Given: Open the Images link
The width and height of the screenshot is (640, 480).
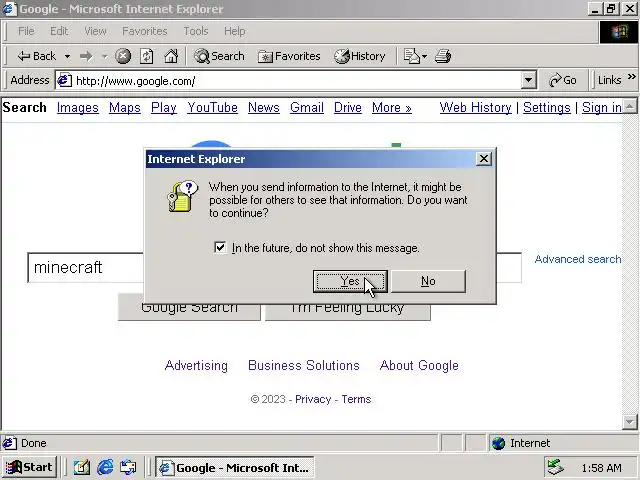Looking at the screenshot, I should pyautogui.click(x=78, y=107).
